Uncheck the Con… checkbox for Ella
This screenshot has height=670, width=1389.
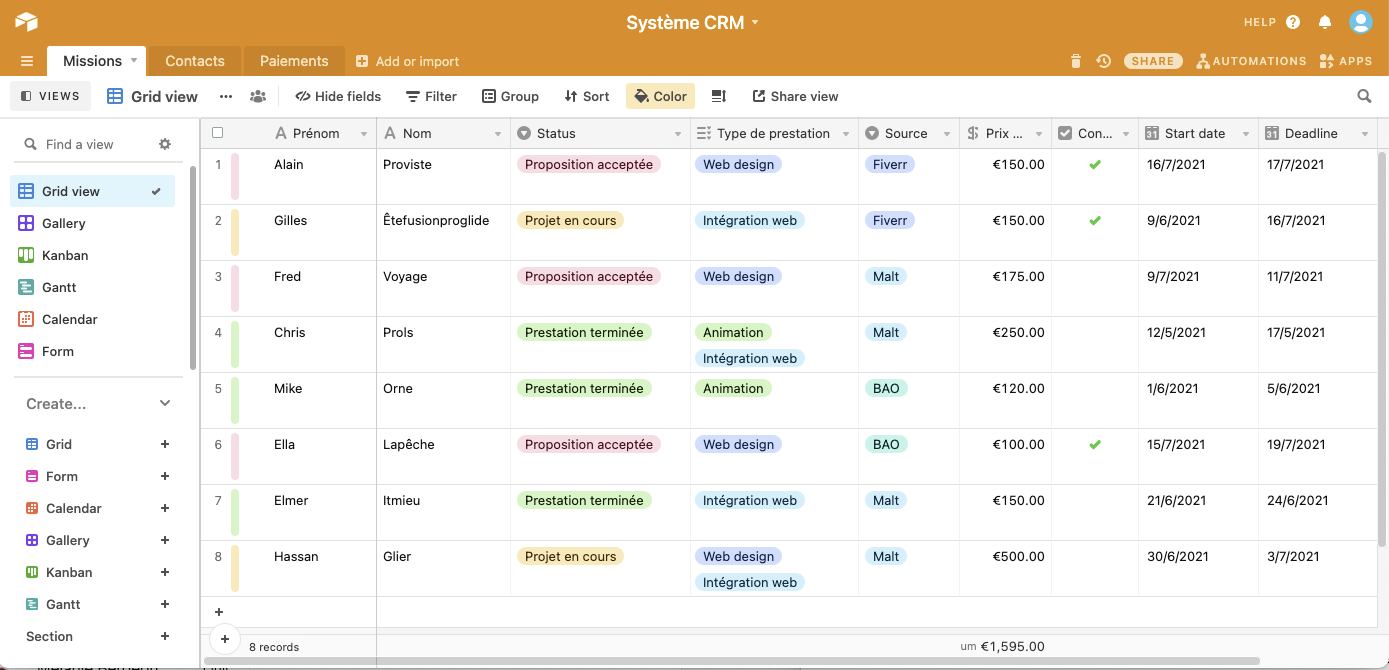pyautogui.click(x=1095, y=444)
